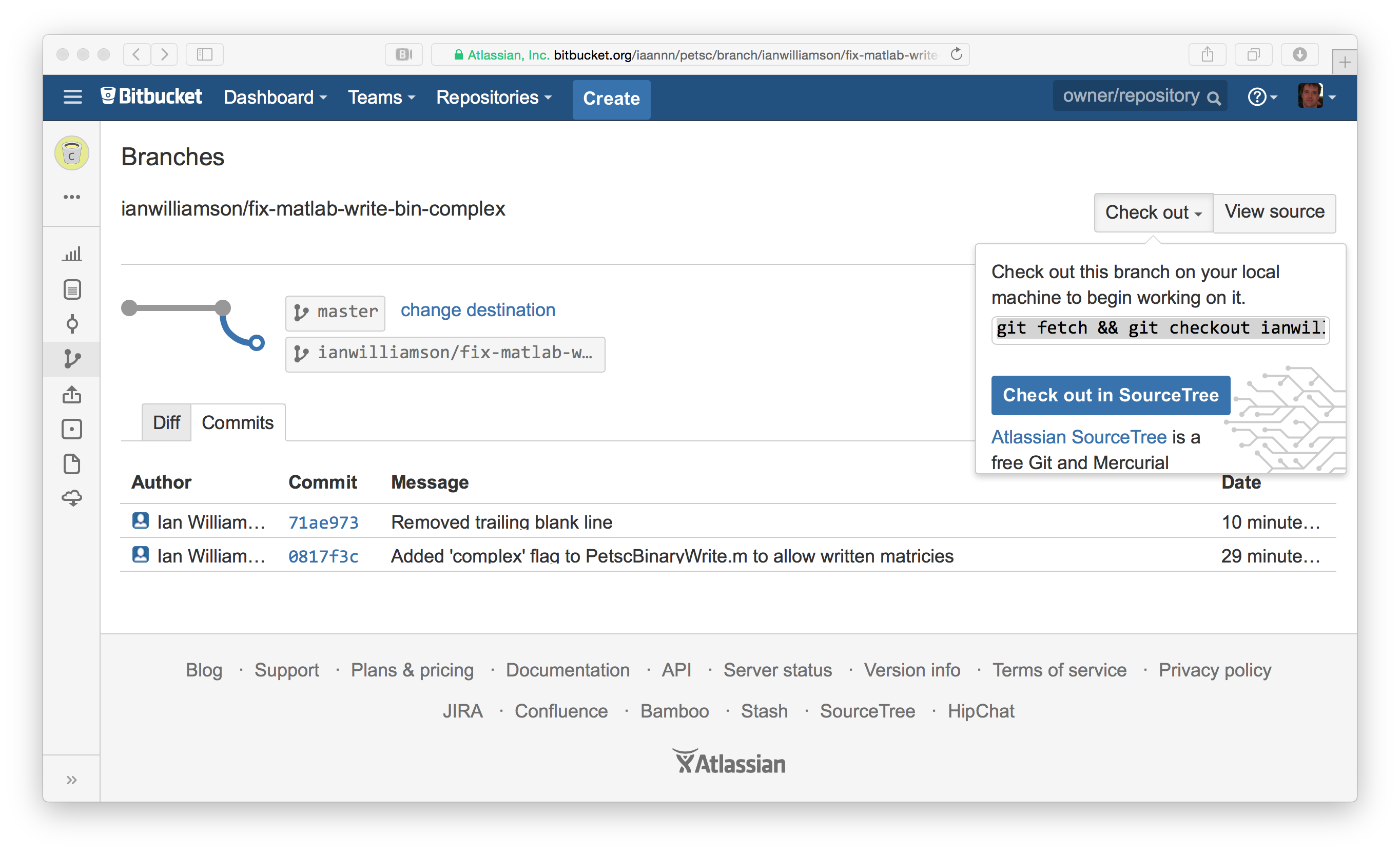Click Check out in SourceTree button
The height and width of the screenshot is (853, 1400).
click(x=1111, y=395)
